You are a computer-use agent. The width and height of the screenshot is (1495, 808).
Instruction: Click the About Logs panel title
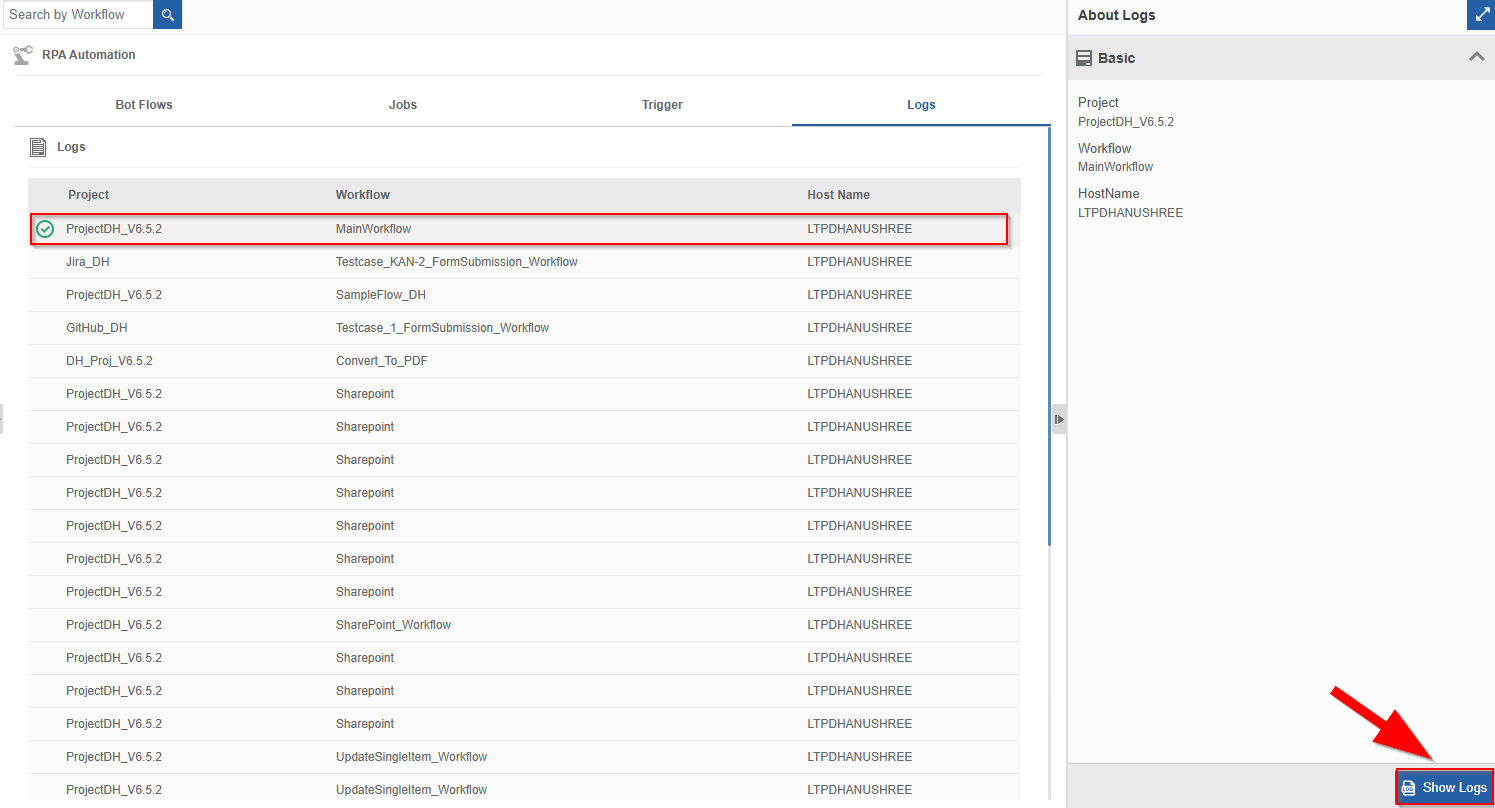point(1117,15)
